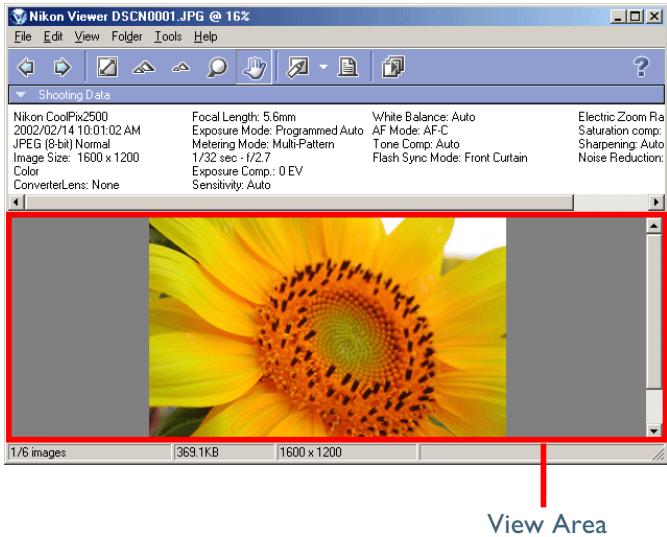Open the Tools menu
667x537 pixels.
(x=168, y=37)
